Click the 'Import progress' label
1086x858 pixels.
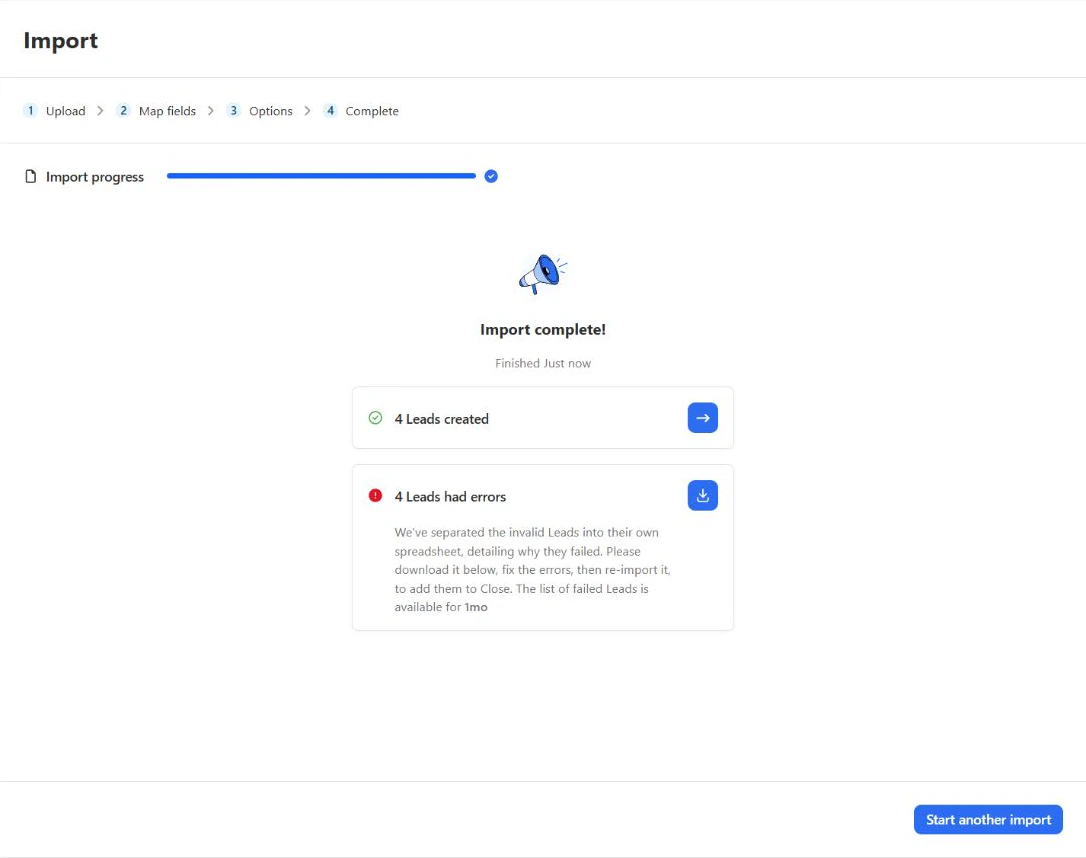pyautogui.click(x=95, y=177)
